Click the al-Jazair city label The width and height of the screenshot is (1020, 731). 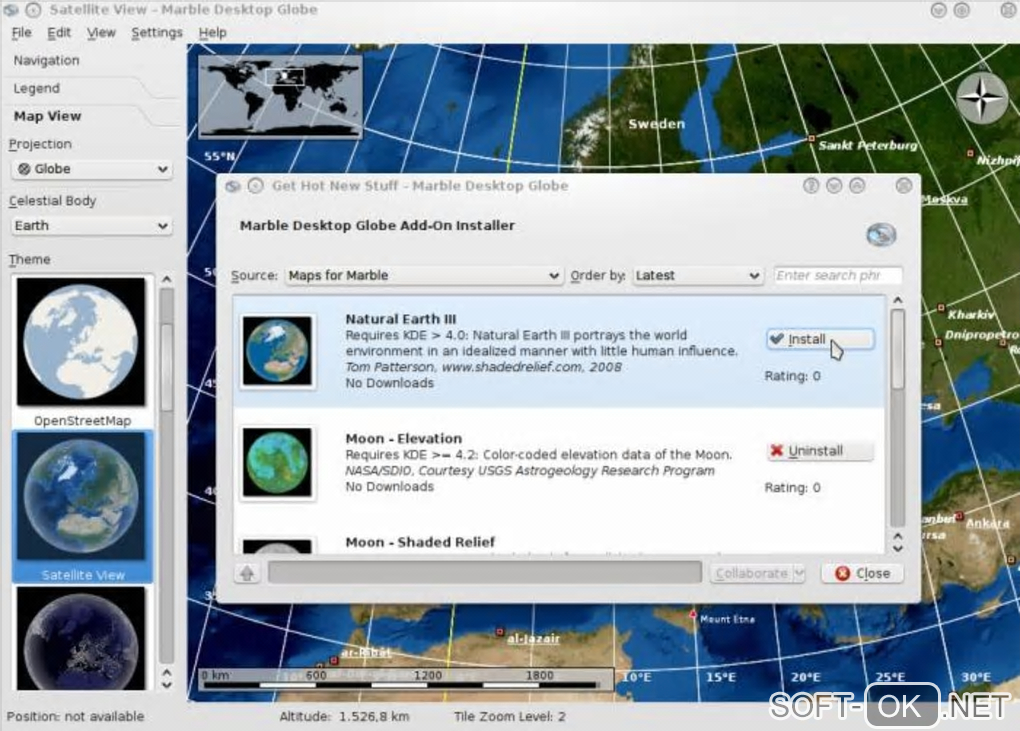(x=533, y=638)
